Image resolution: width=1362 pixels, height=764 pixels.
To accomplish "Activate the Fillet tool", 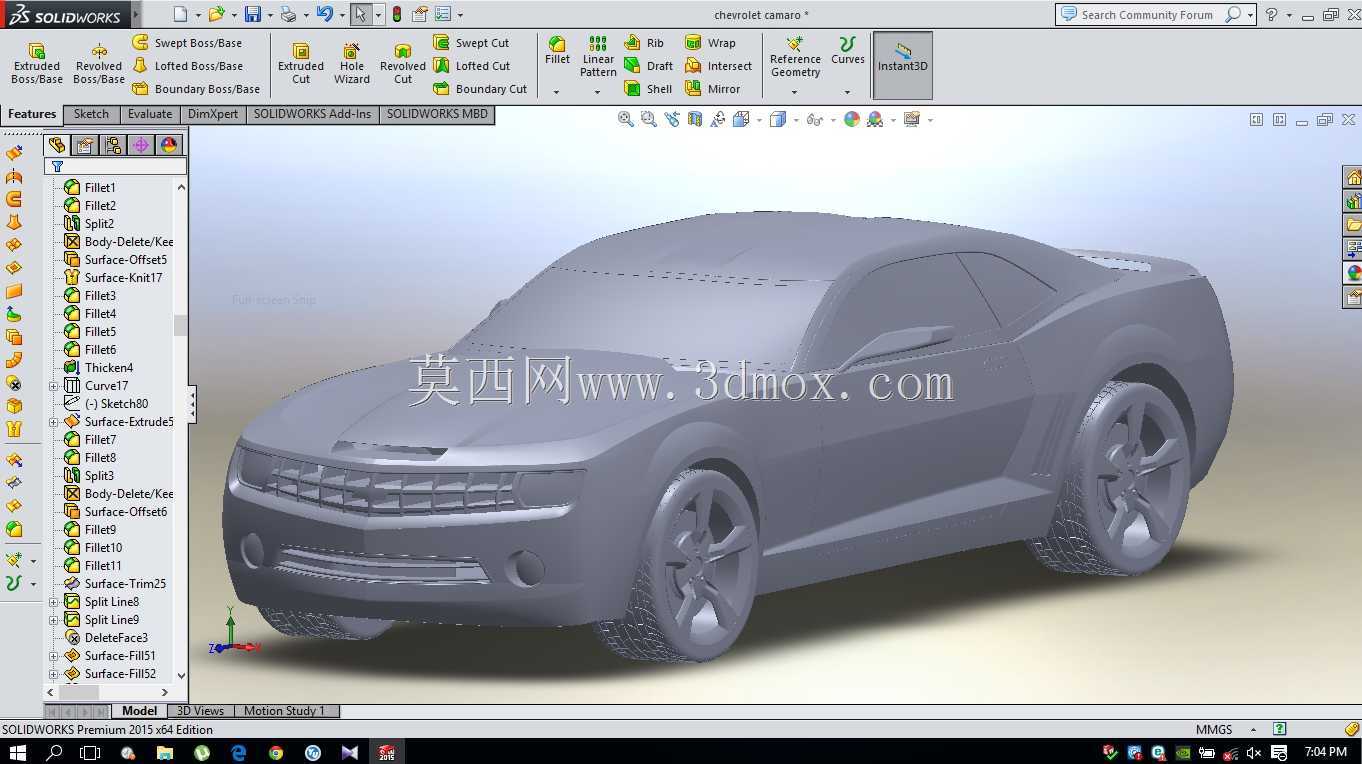I will click(557, 51).
